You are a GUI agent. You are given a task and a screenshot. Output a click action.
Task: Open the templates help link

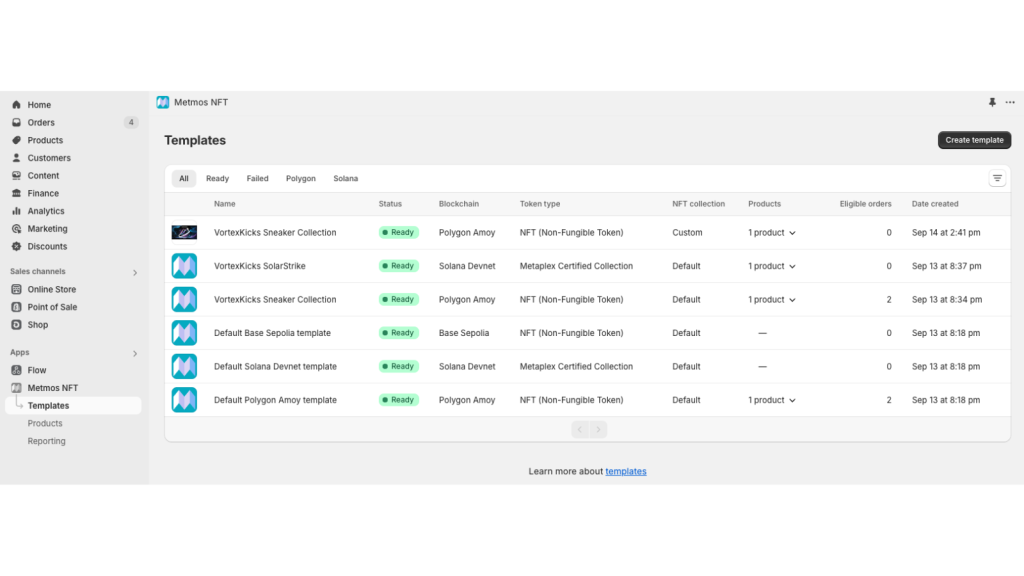click(x=625, y=471)
